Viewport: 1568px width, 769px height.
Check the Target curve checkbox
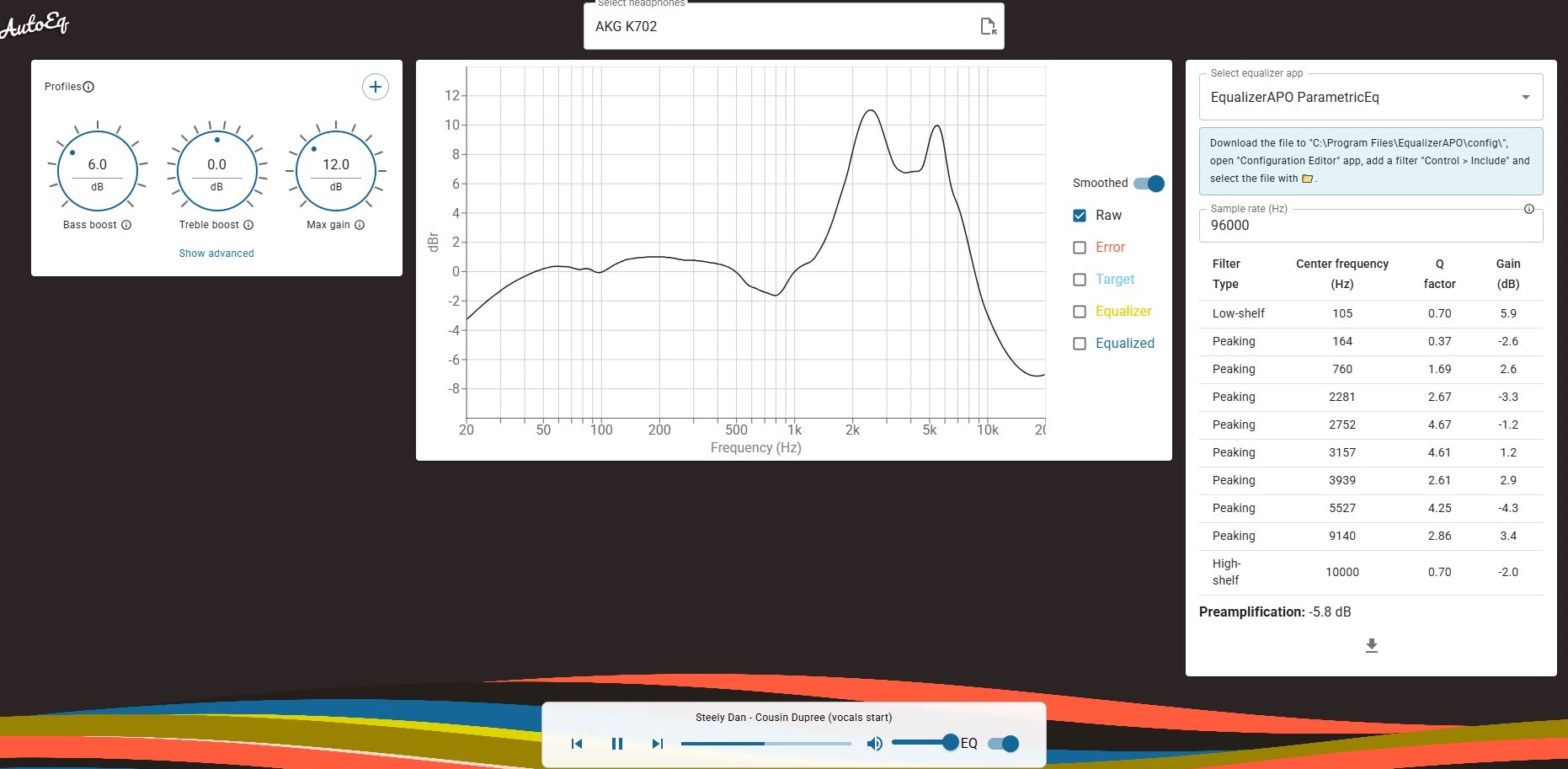(x=1080, y=280)
